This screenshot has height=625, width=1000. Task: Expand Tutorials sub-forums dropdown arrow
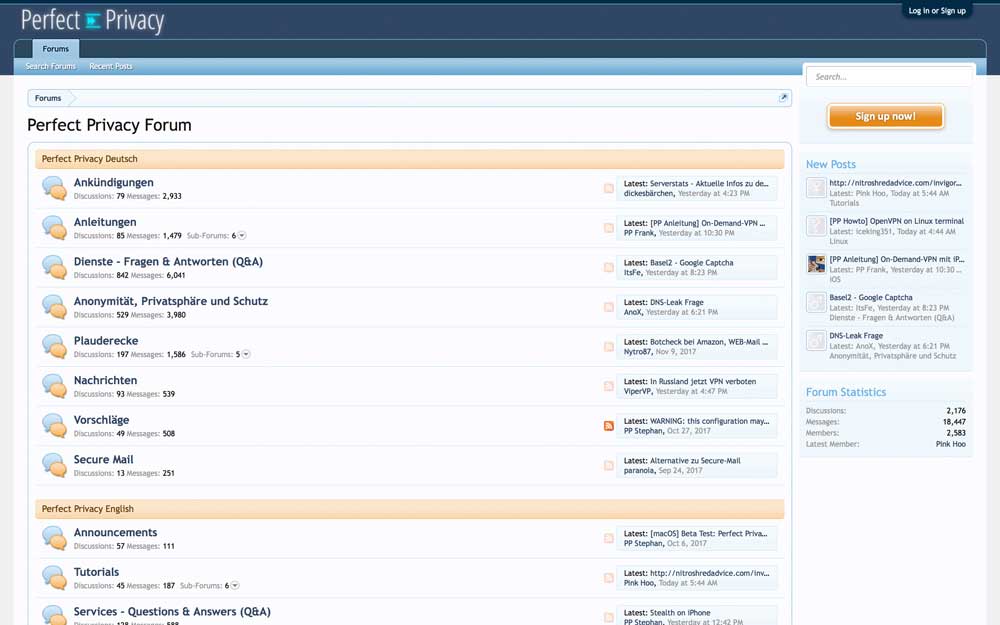235,585
